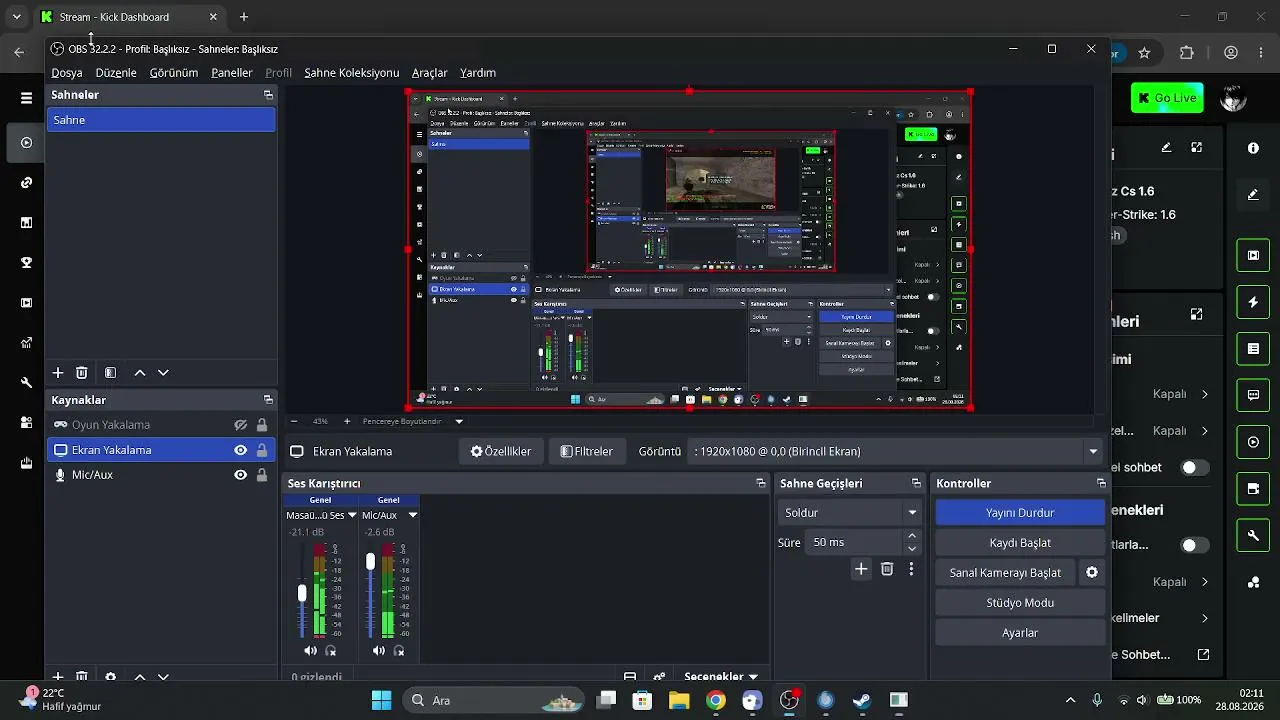Open the Dosya menu

67,73
